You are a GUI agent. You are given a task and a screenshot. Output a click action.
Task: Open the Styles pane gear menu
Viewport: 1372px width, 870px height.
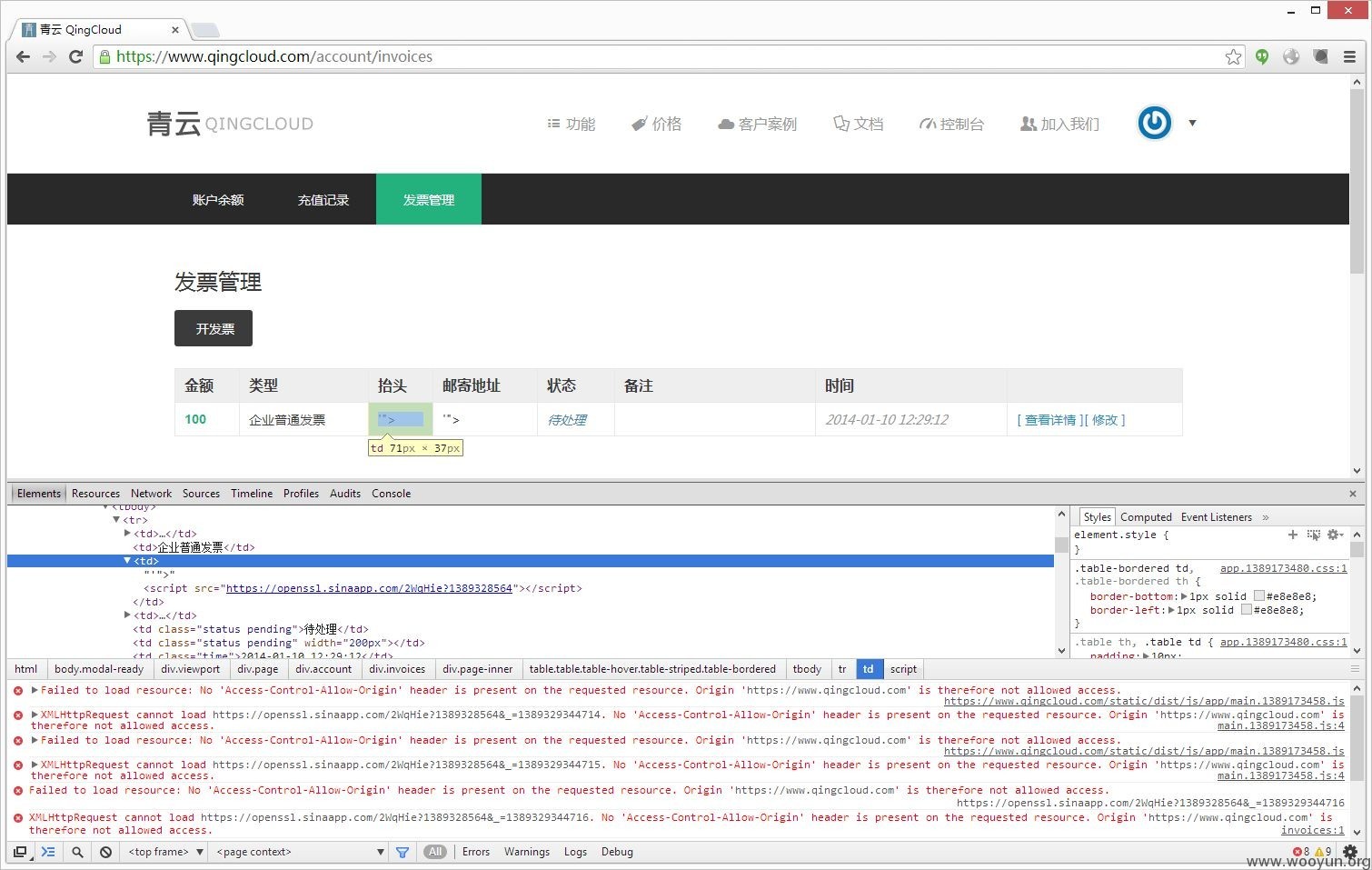[1335, 535]
